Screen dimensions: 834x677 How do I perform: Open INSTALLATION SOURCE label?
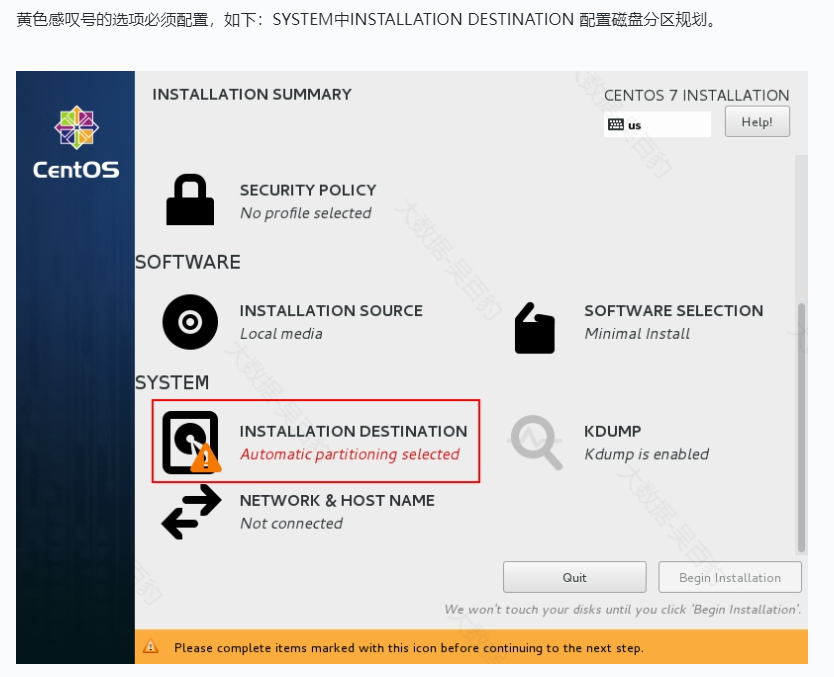(331, 311)
